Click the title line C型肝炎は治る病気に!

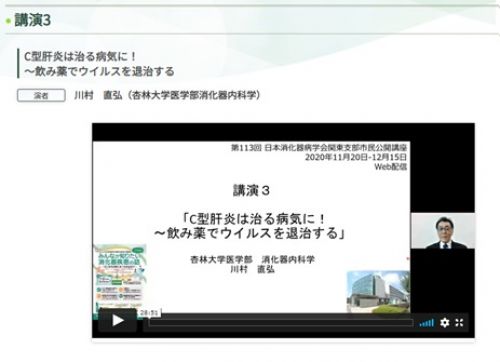point(80,56)
